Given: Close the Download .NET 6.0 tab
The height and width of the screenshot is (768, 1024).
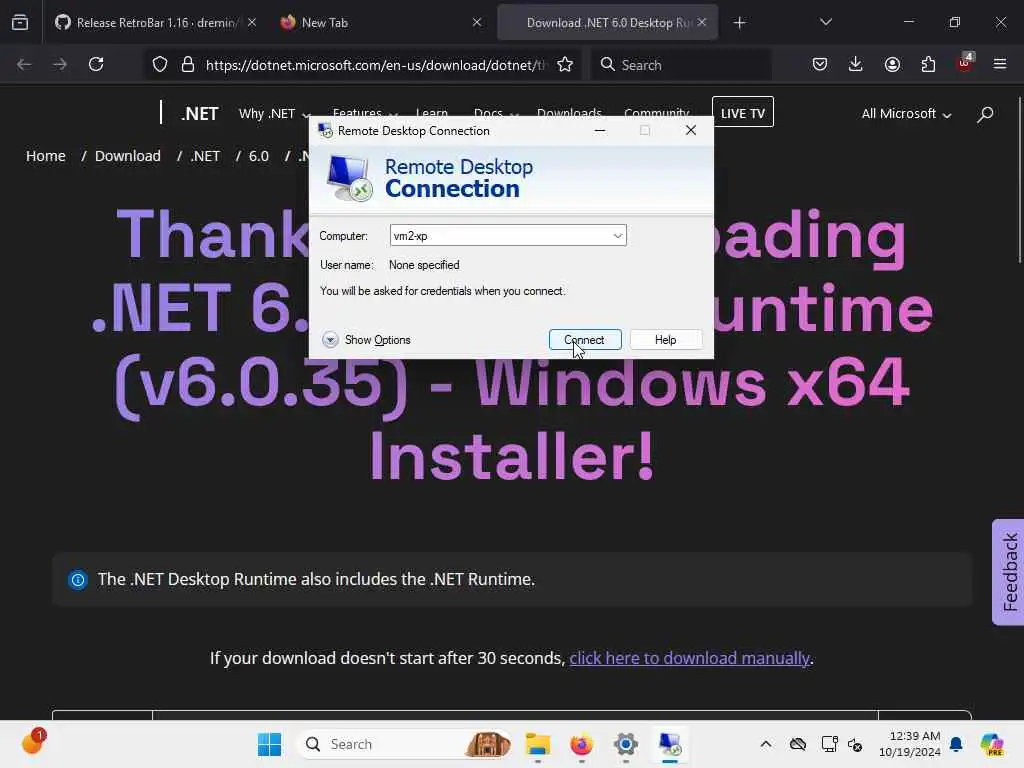Looking at the screenshot, I should 702,23.
